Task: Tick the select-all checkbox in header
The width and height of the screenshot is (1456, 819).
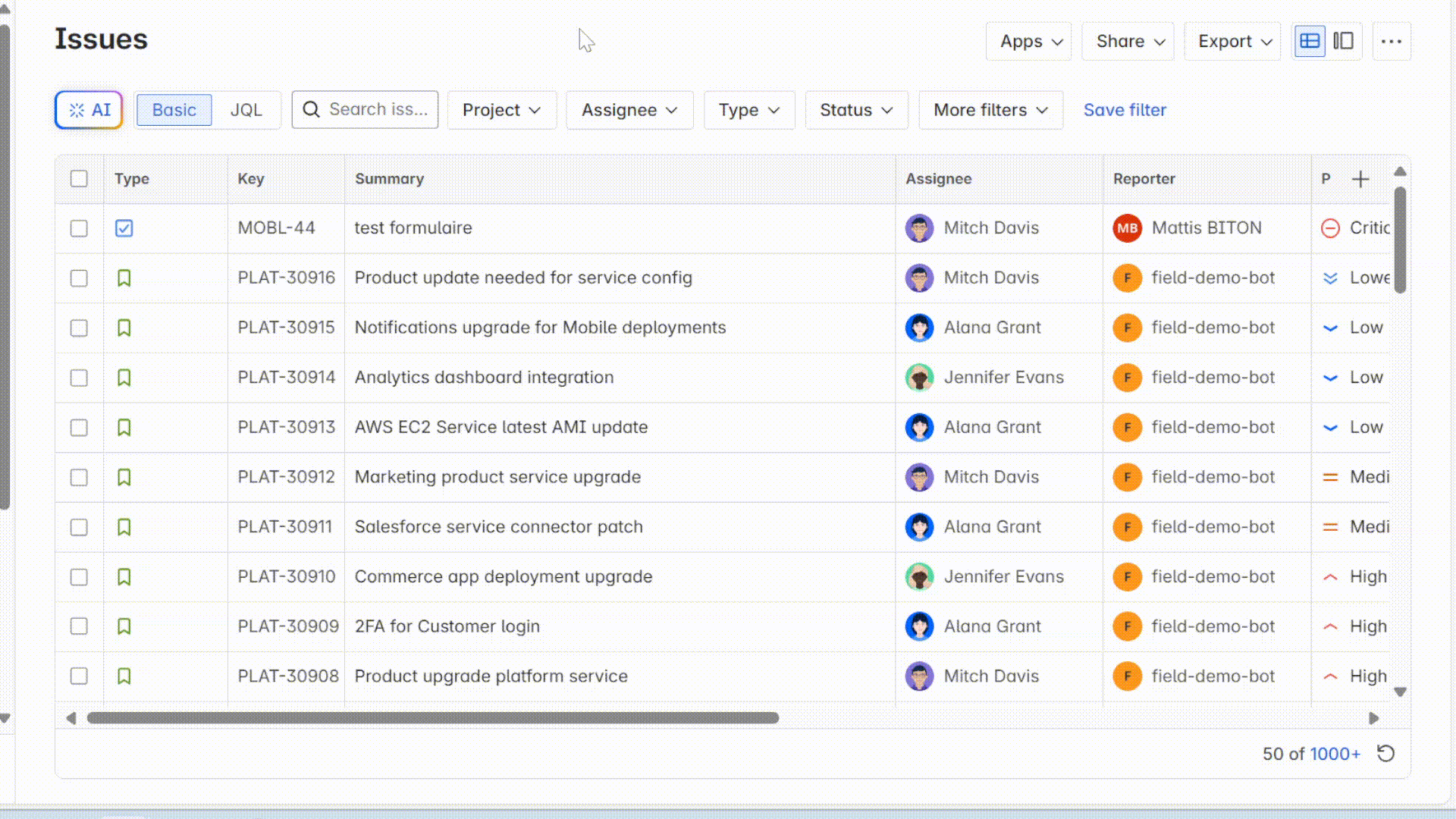Action: [x=79, y=179]
